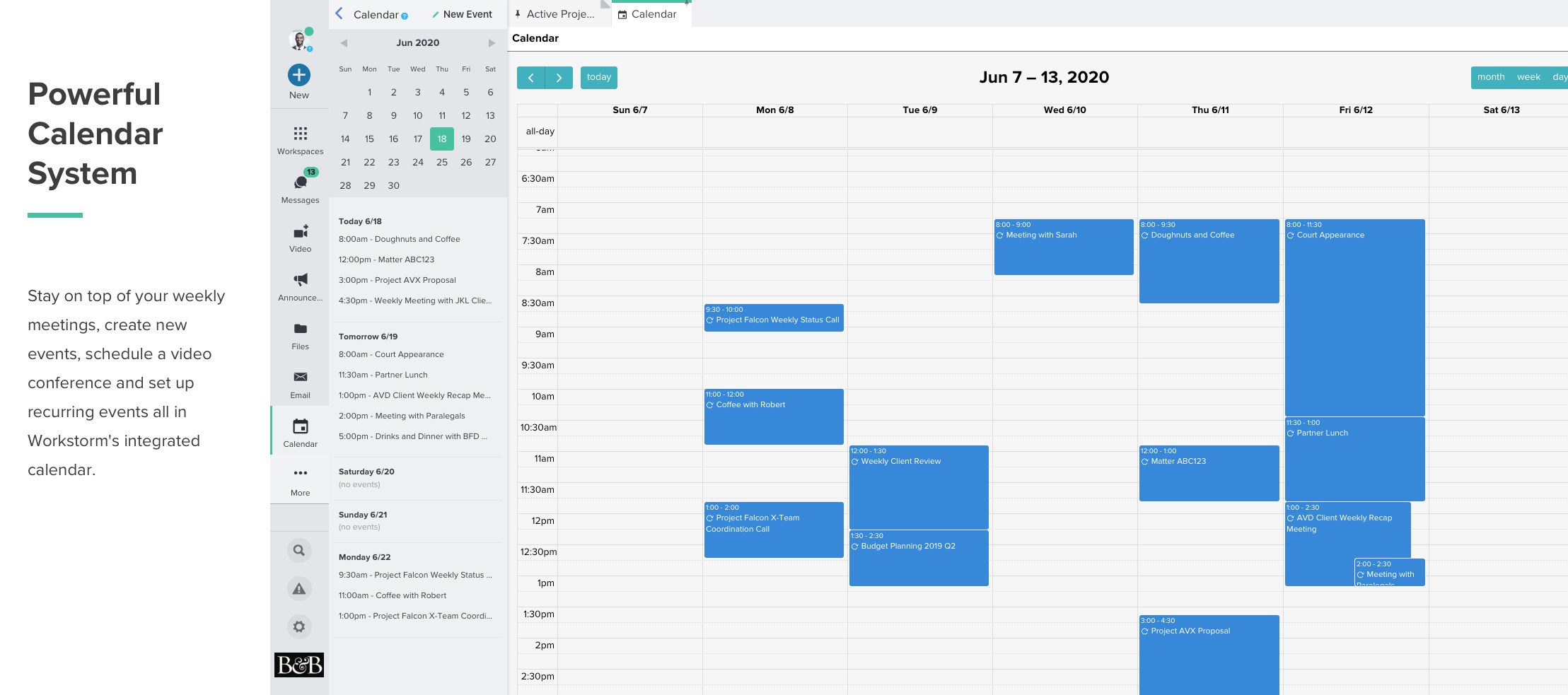
Task: Open Announcements megaphone icon
Action: 300,280
